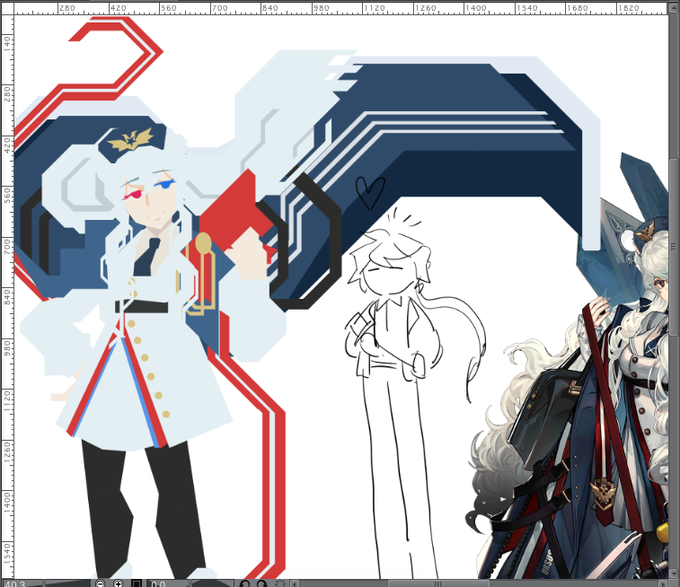Click the horizontal scrollbar right arrow
Viewport: 680px width, 587px height.
(664, 584)
